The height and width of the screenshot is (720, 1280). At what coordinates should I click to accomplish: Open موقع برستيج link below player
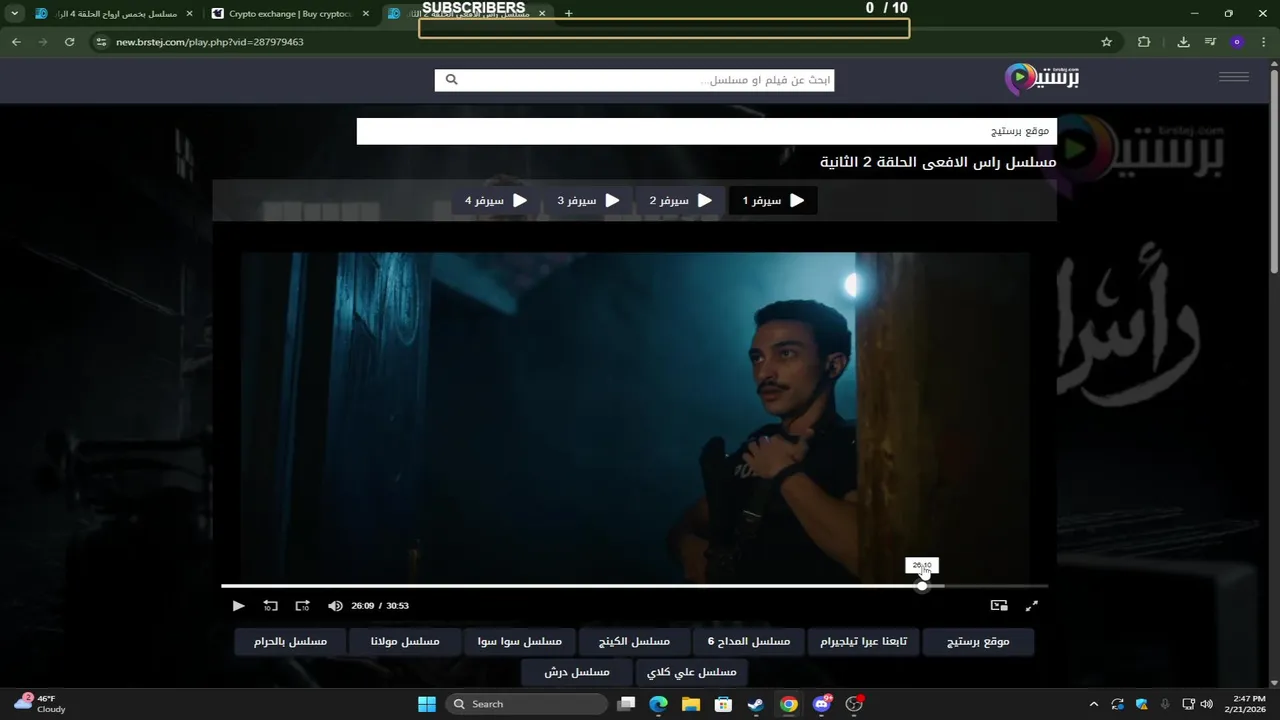point(978,641)
